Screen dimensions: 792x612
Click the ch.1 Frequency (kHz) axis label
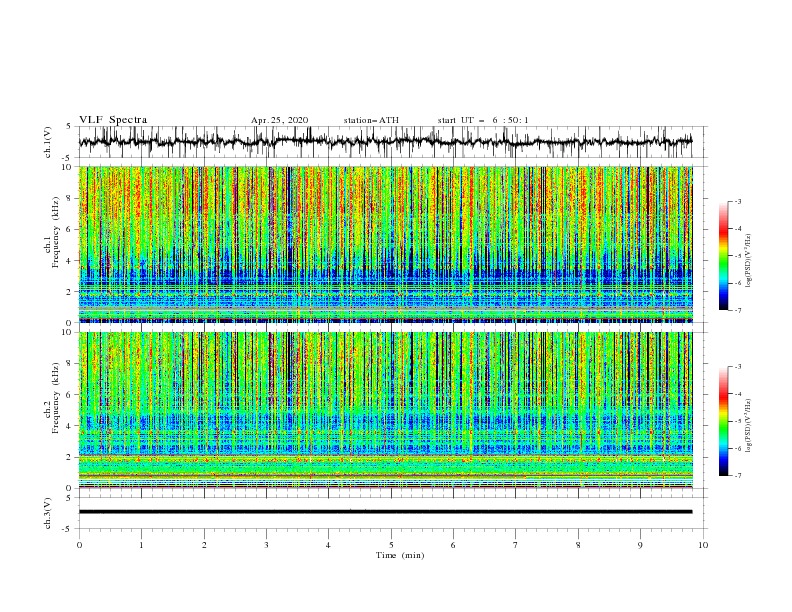(x=52, y=232)
